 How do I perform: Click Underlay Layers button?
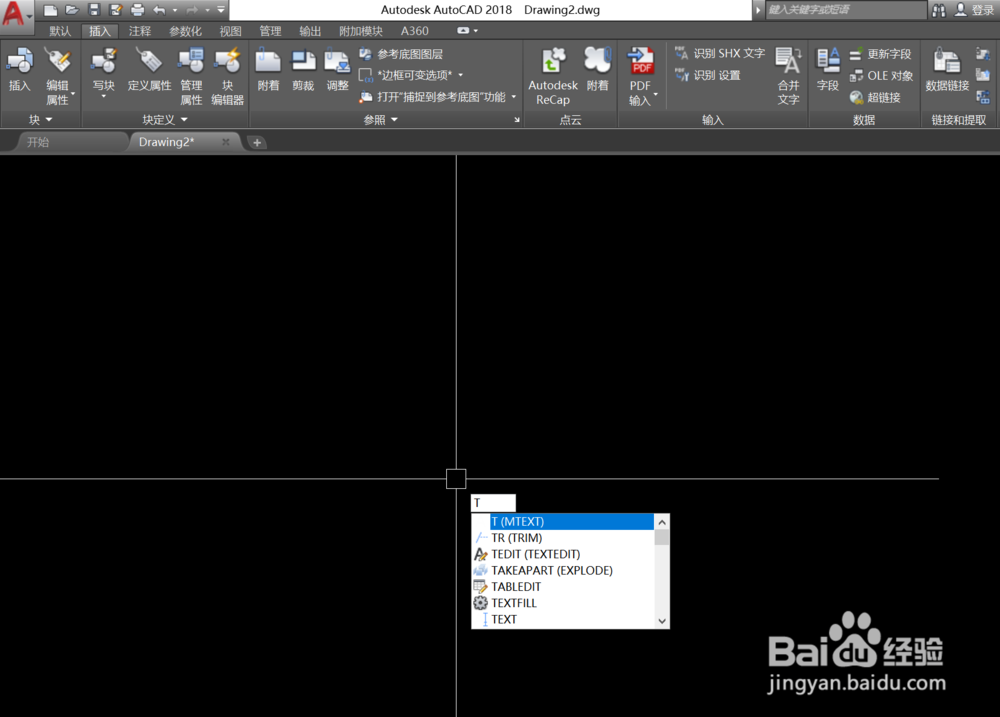point(401,54)
